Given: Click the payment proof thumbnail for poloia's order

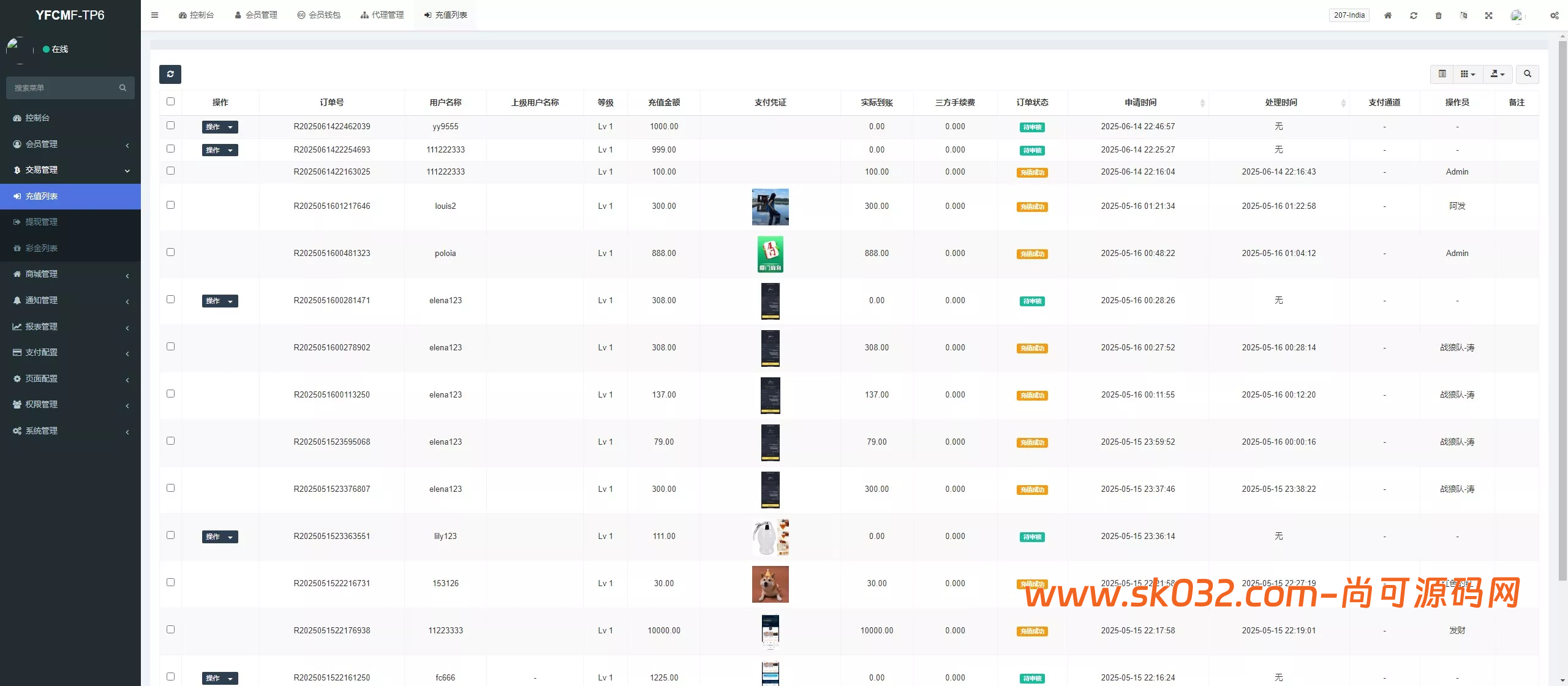Looking at the screenshot, I should (x=770, y=253).
